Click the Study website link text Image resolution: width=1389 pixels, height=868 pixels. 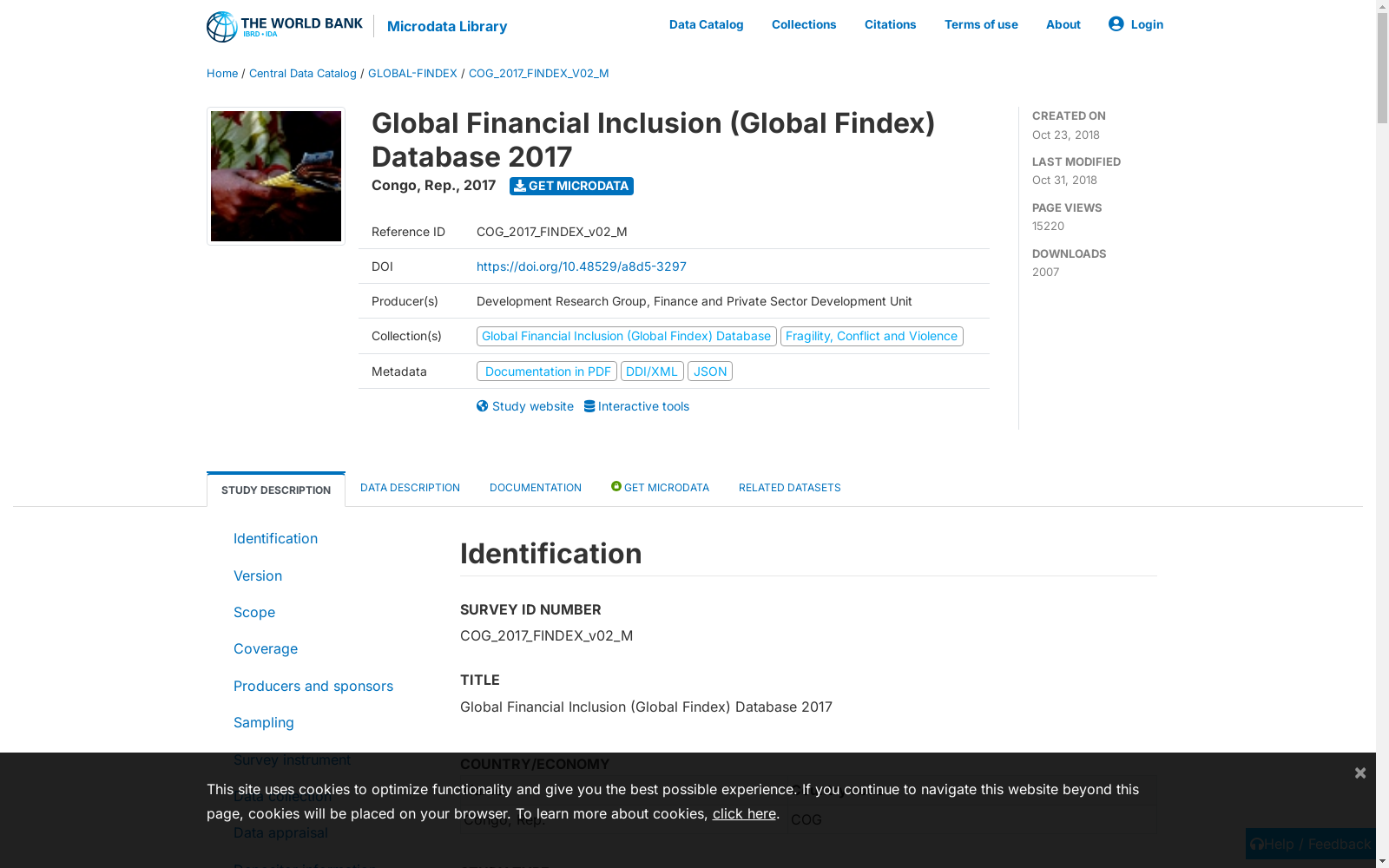click(533, 406)
